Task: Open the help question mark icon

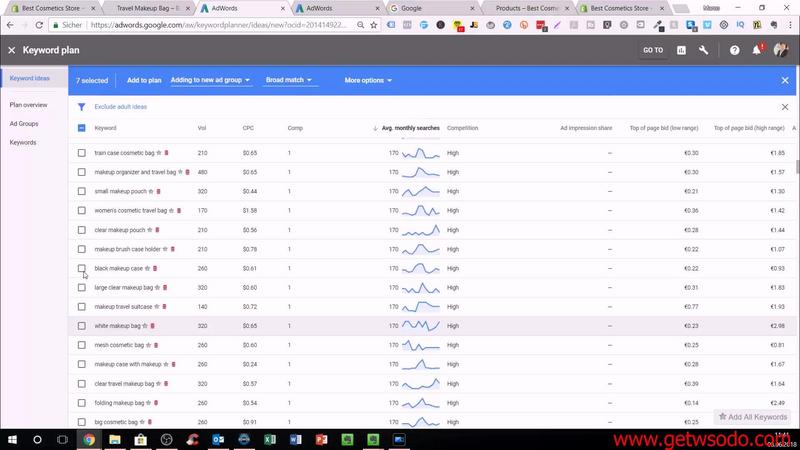Action: click(x=734, y=50)
